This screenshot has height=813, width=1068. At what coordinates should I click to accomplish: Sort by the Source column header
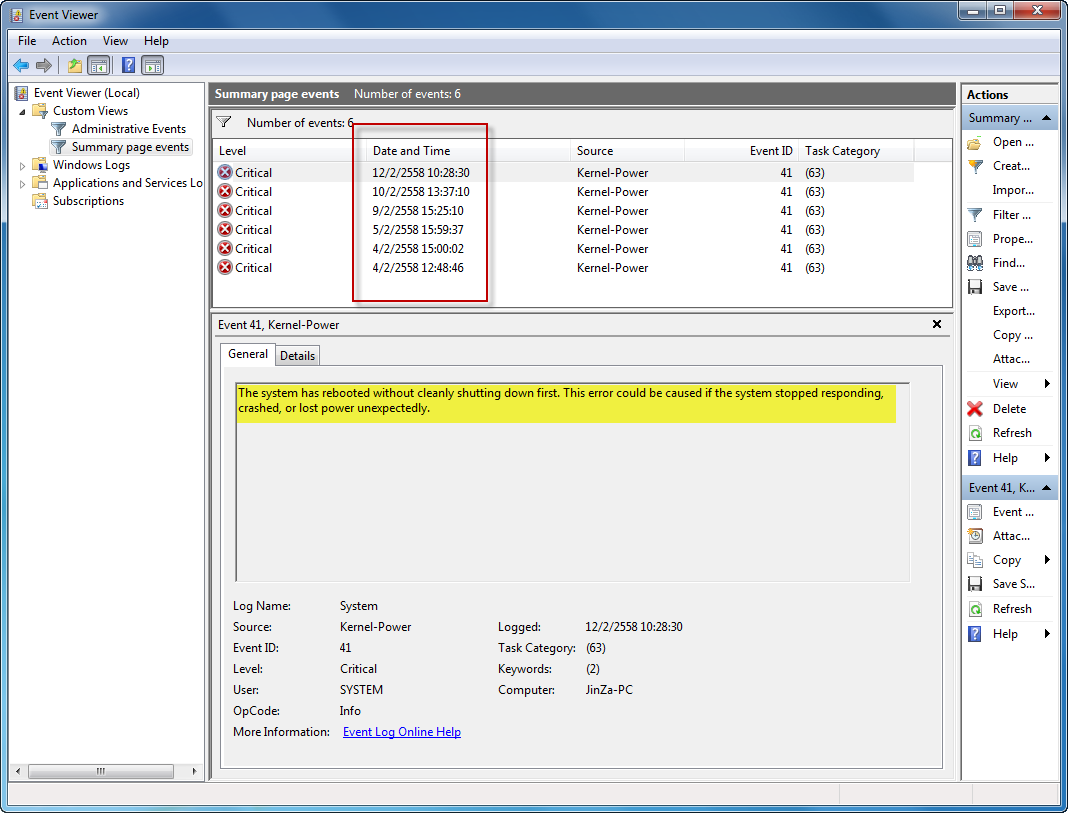[x=627, y=151]
